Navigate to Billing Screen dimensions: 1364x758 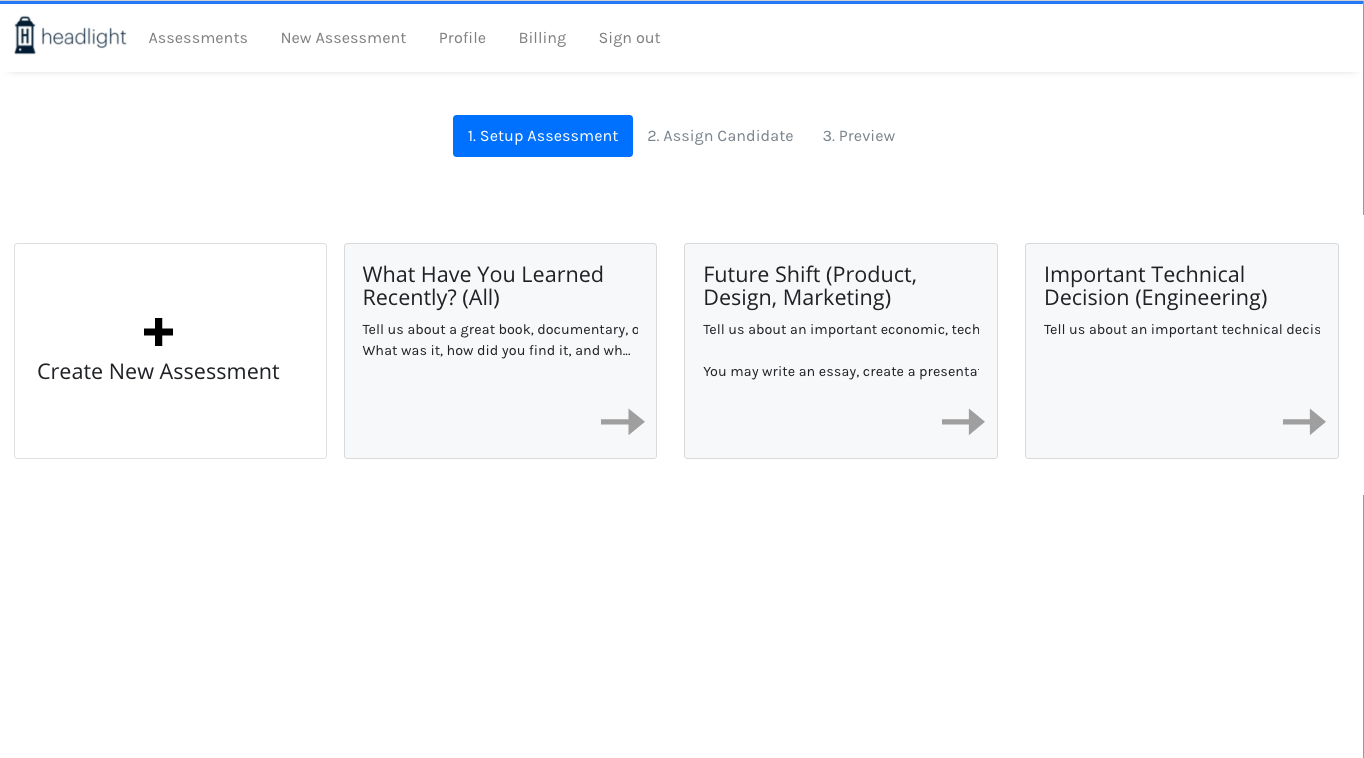[542, 38]
